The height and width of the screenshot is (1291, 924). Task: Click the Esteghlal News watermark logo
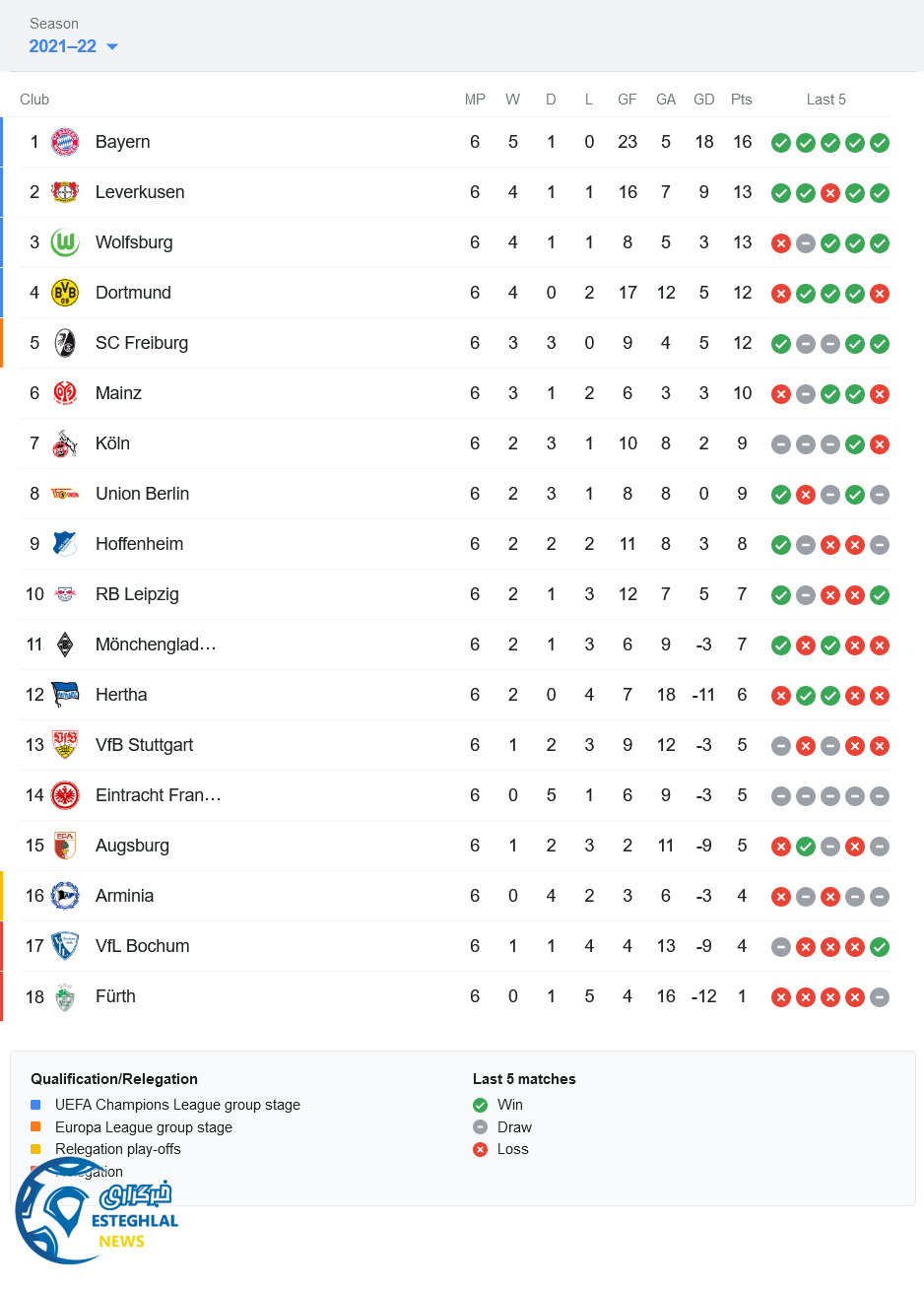[96, 1218]
